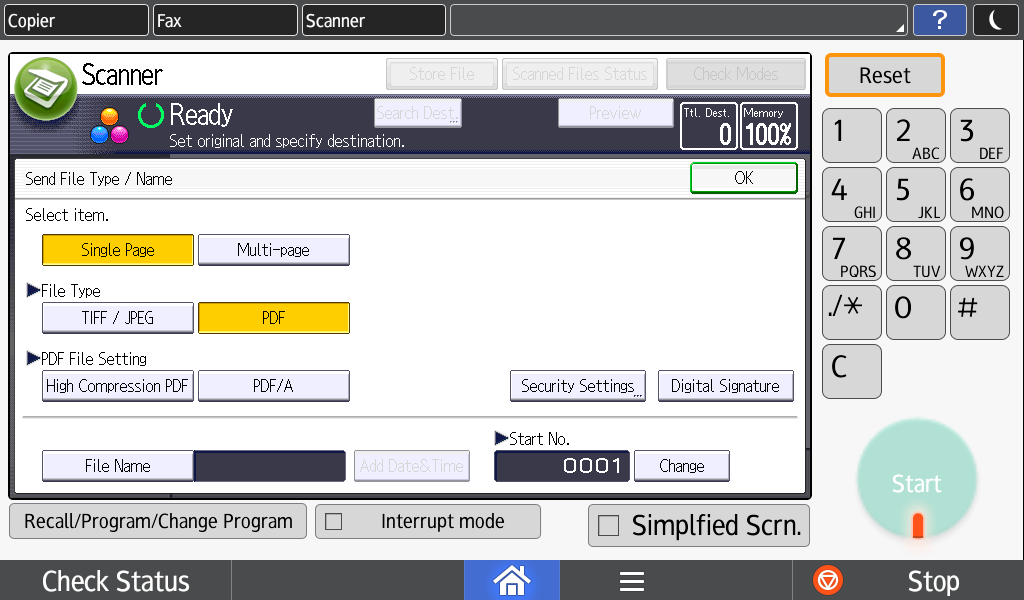Confirm with the OK button

pyautogui.click(x=743, y=178)
